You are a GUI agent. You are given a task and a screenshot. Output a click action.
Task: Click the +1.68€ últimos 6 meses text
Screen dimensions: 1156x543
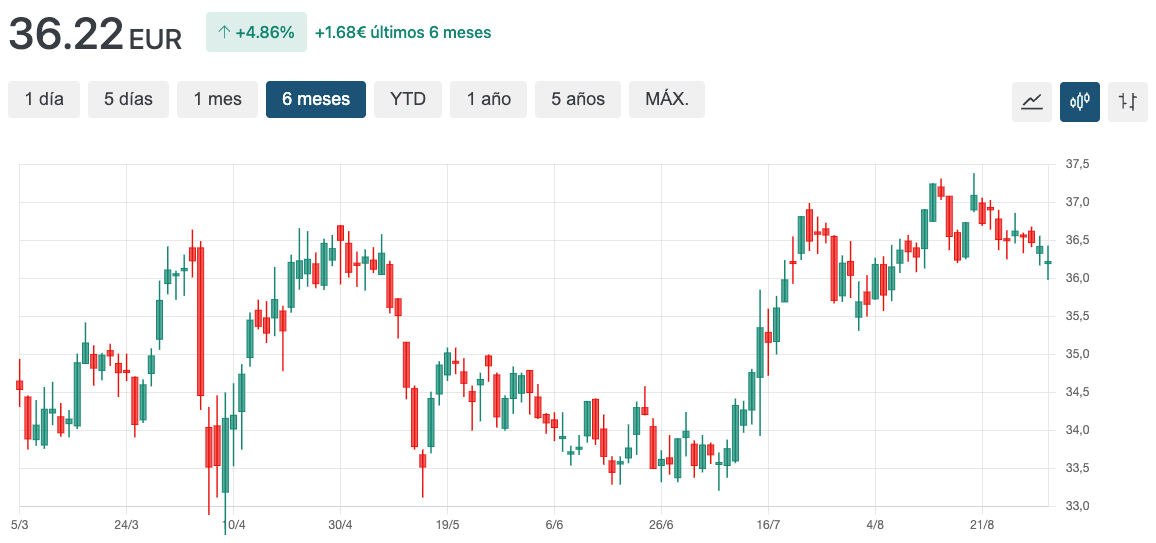click(x=403, y=32)
